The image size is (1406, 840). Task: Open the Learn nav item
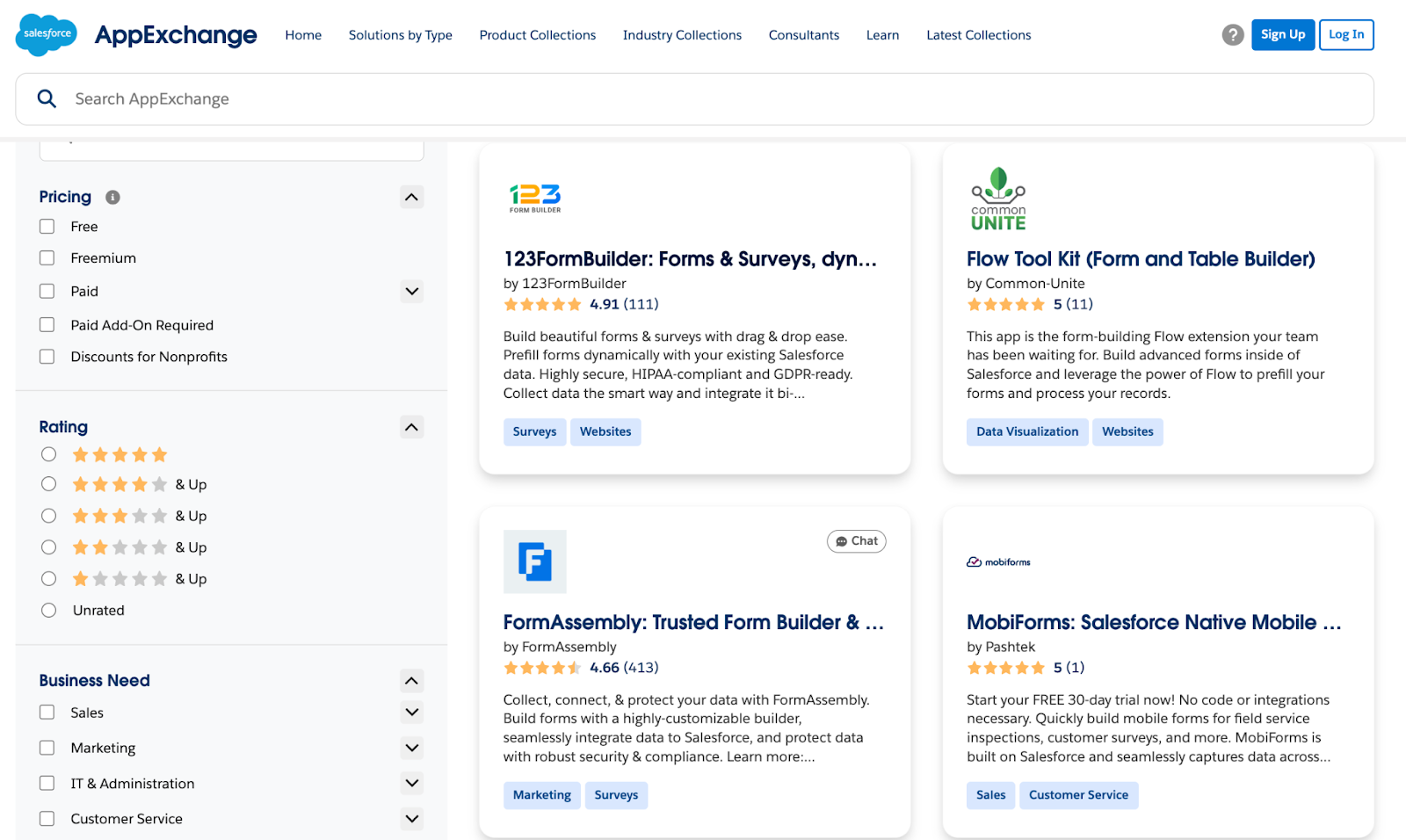pos(882,35)
